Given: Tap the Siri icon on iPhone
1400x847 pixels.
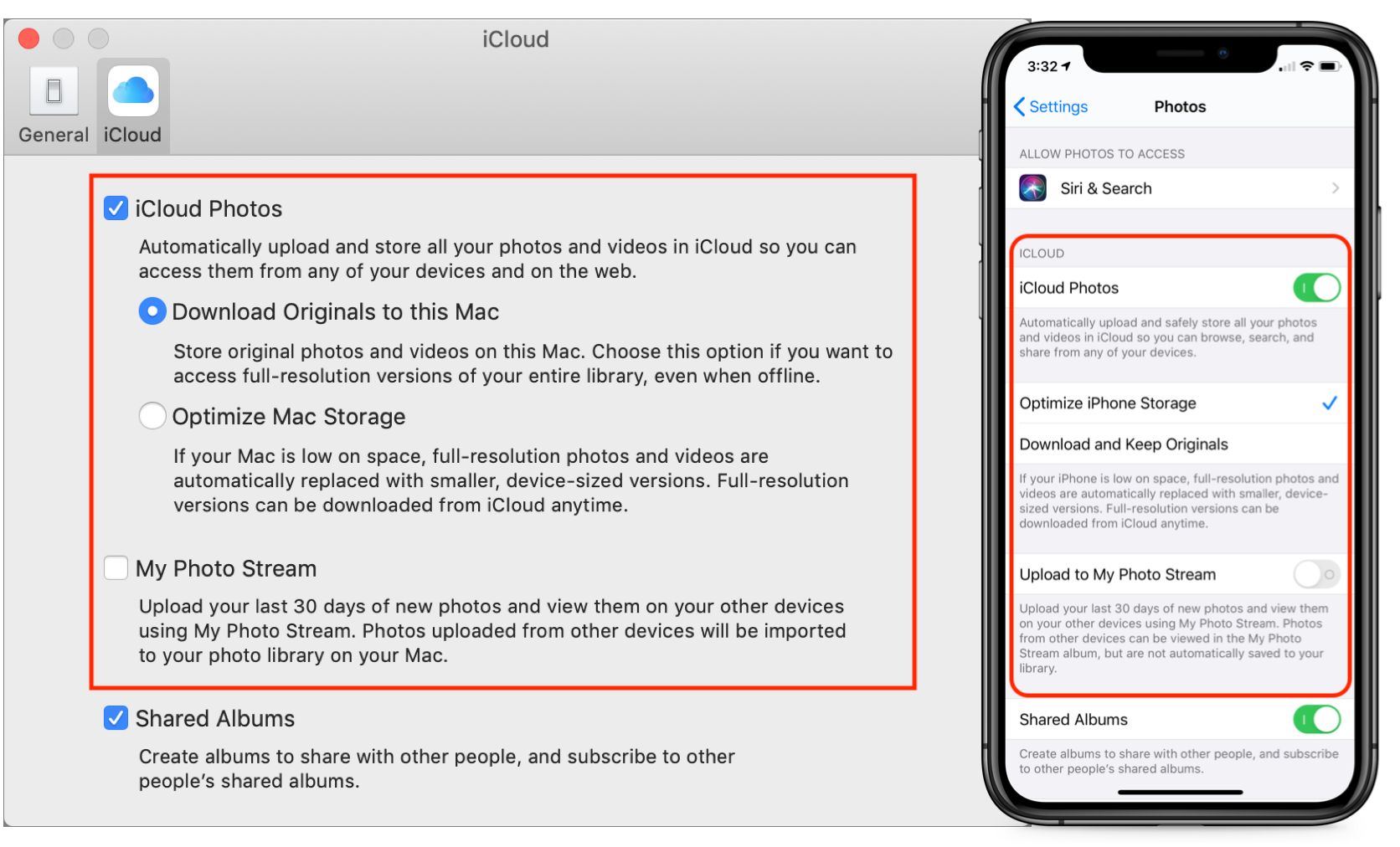Looking at the screenshot, I should (1032, 188).
